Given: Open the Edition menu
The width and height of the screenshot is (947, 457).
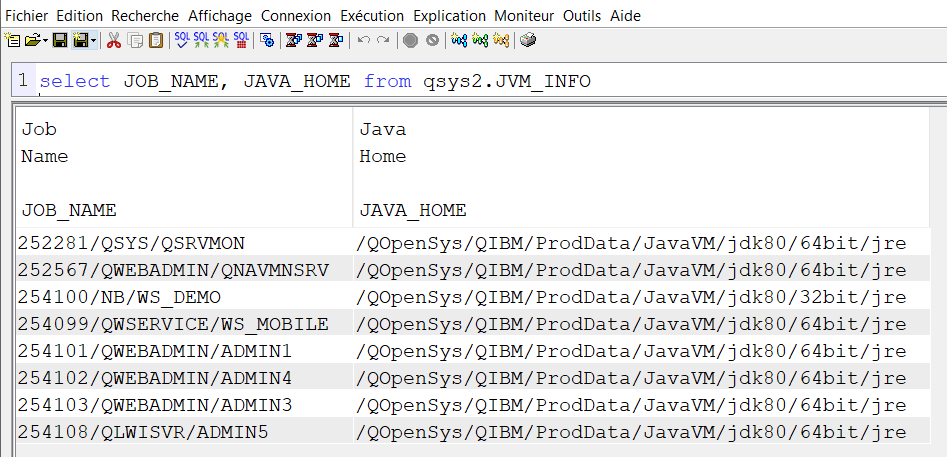Looking at the screenshot, I should [80, 16].
